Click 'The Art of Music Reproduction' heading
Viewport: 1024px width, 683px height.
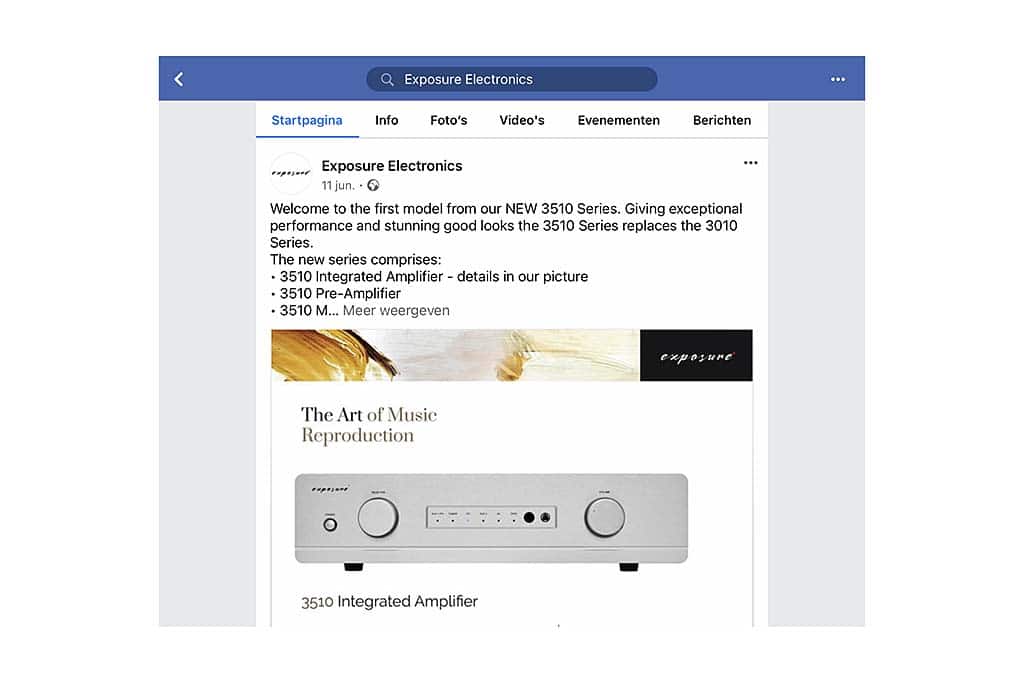368,425
